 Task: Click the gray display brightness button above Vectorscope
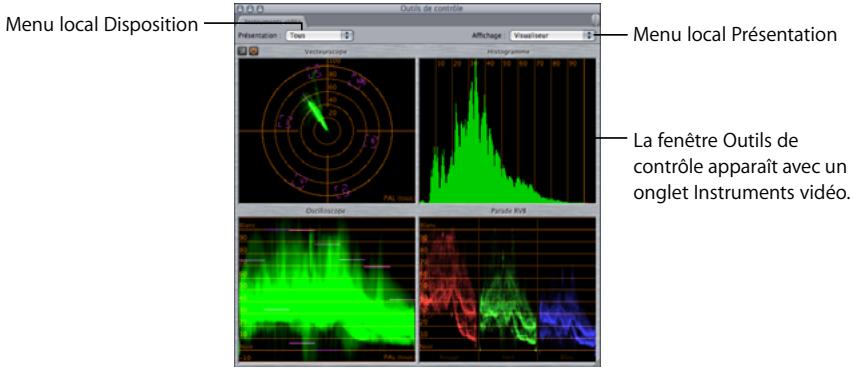243,51
